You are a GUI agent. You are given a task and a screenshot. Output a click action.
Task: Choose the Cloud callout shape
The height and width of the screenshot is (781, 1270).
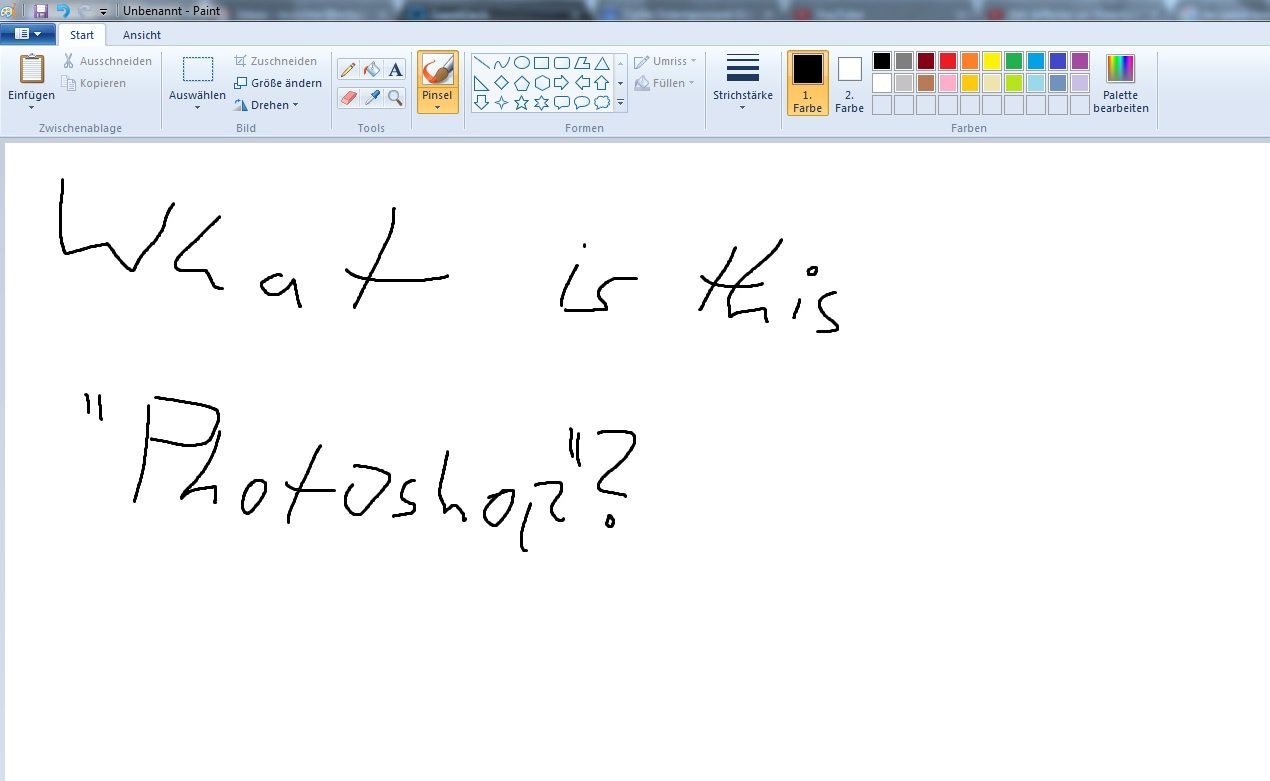(x=602, y=102)
